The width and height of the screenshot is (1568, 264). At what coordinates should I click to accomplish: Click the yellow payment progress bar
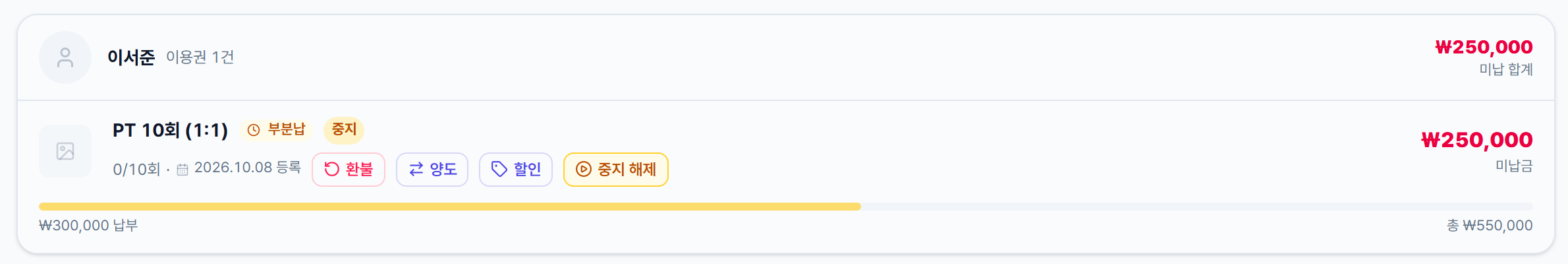pyautogui.click(x=450, y=207)
